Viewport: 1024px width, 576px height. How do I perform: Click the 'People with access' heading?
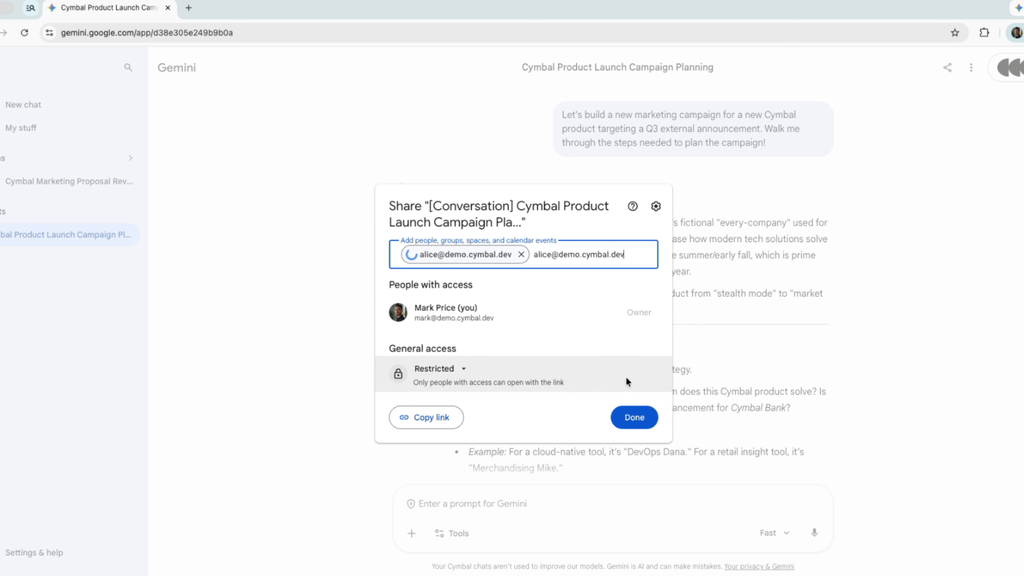click(430, 285)
